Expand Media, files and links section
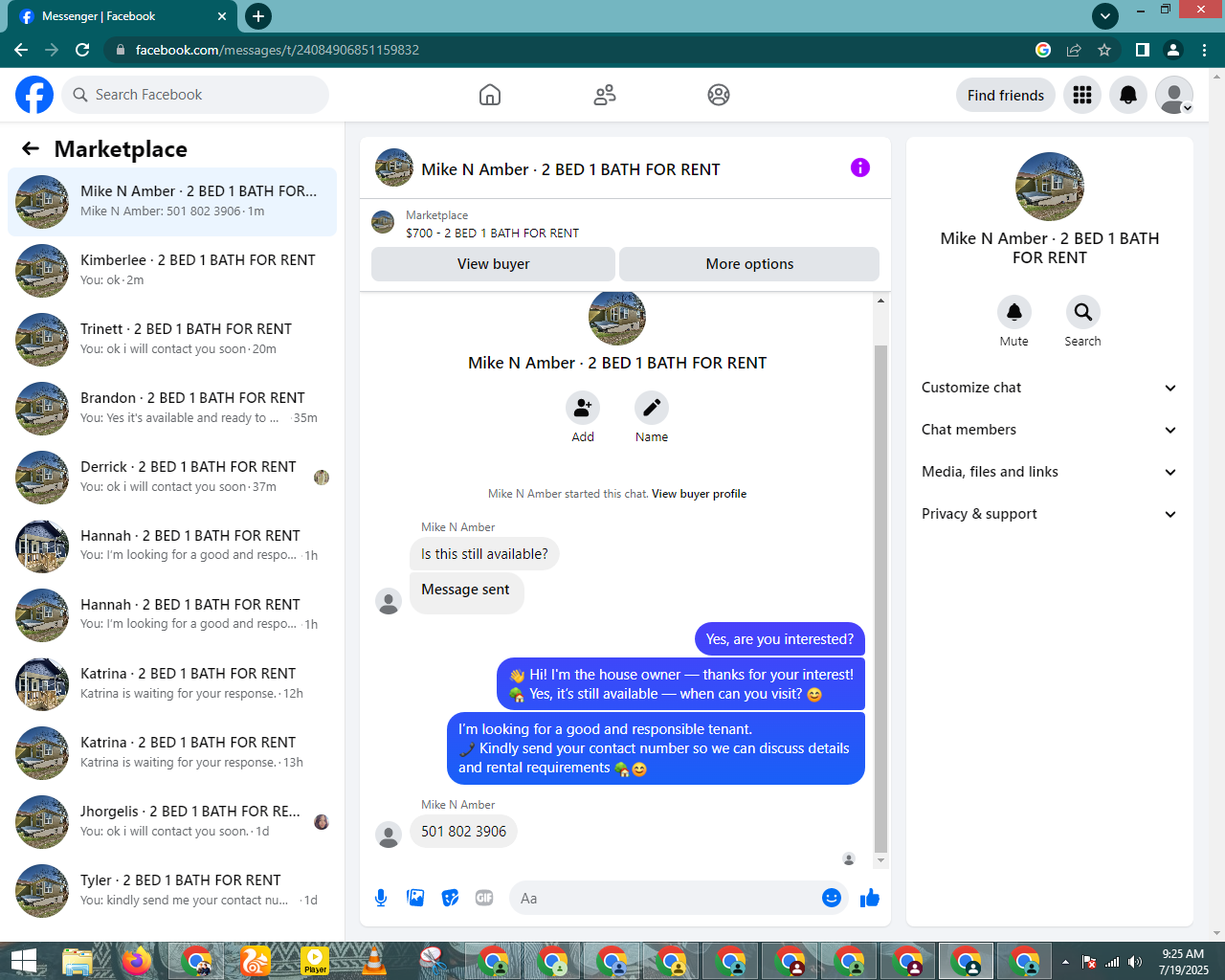The height and width of the screenshot is (980, 1225). (1050, 472)
